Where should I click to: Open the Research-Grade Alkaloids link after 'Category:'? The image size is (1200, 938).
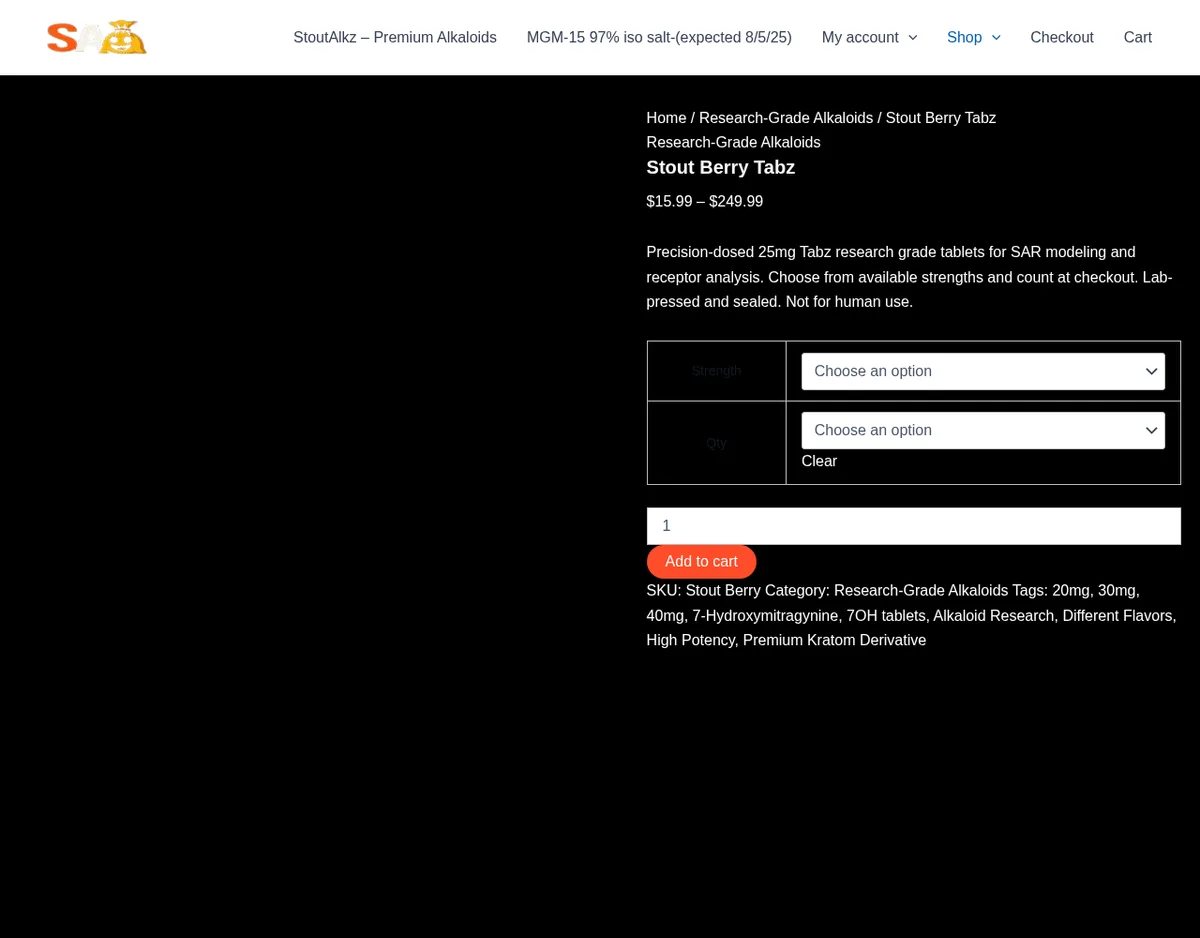(x=921, y=590)
